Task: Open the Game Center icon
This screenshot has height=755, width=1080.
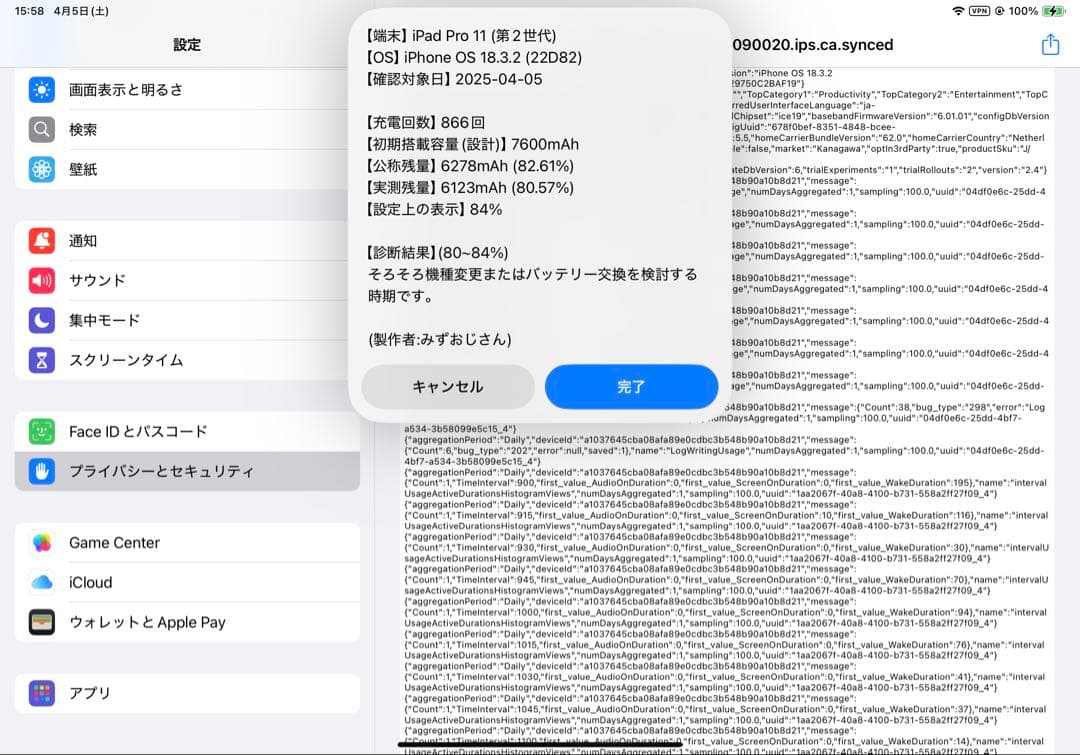Action: pos(40,543)
